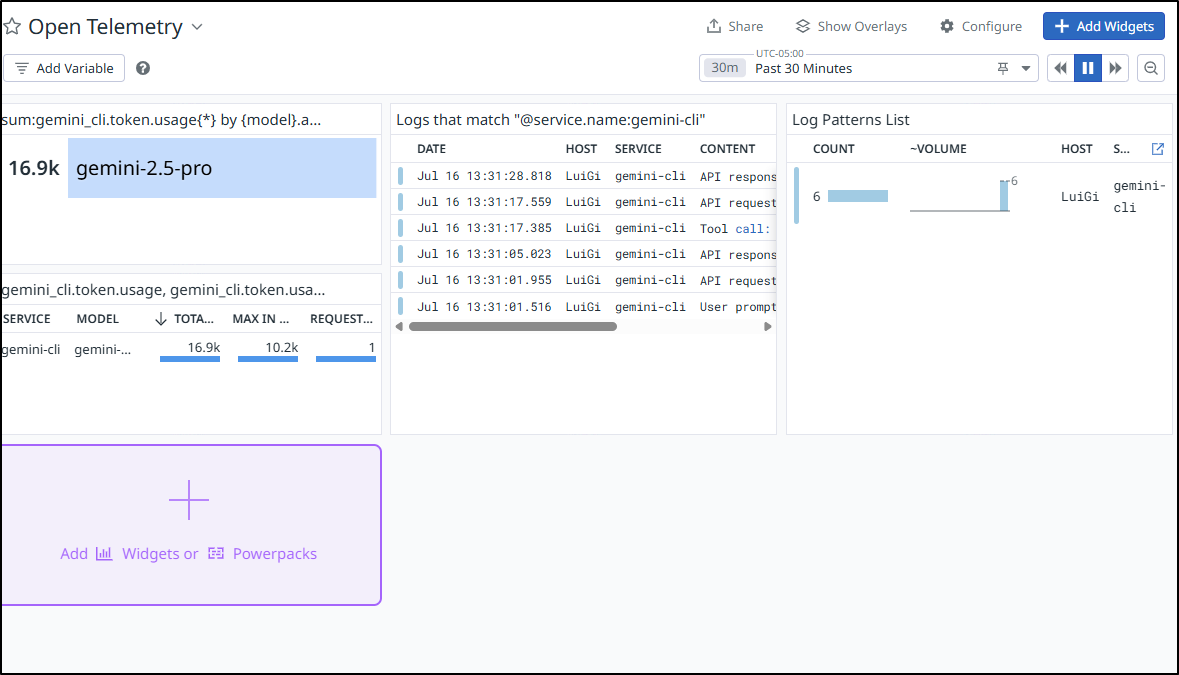
Task: Click the 10.2k max input cell
Action: pyautogui.click(x=282, y=347)
